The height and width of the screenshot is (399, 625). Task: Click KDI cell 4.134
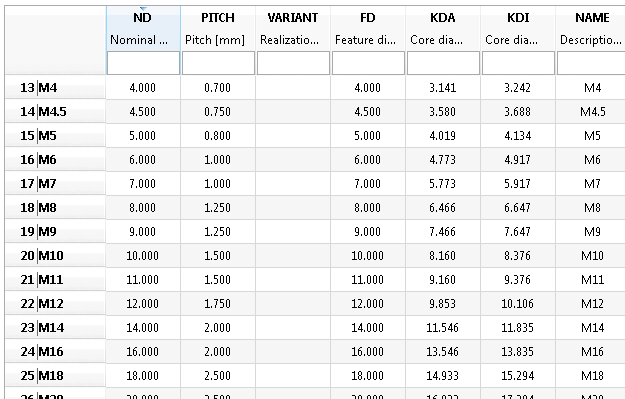point(518,136)
